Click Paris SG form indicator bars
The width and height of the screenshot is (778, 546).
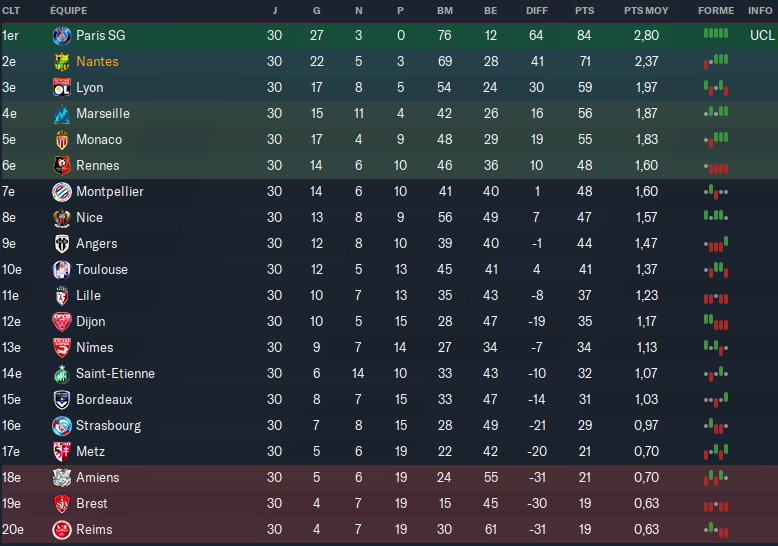tap(716, 34)
